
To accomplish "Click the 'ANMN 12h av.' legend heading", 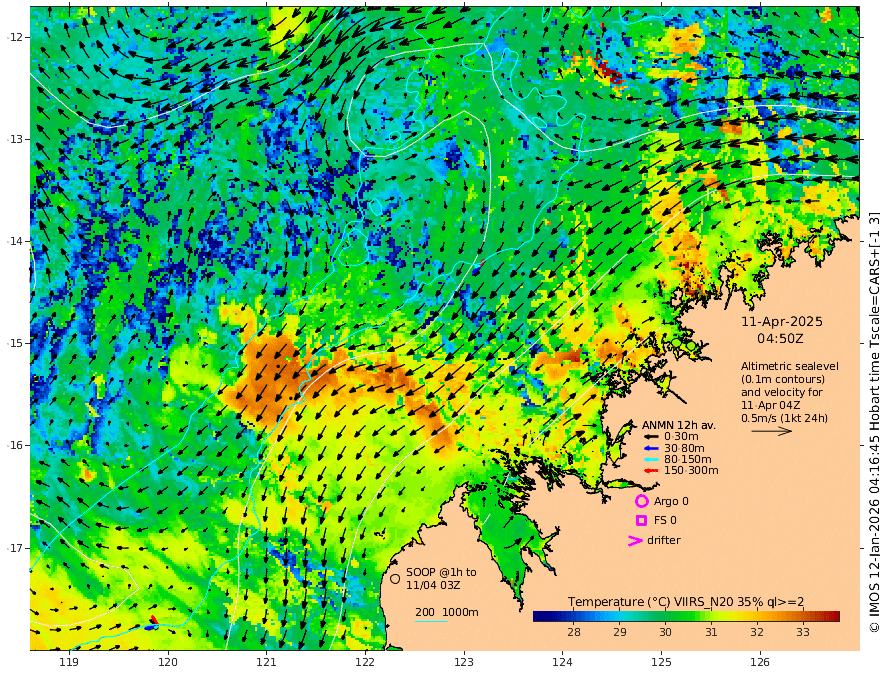I will click(679, 425).
